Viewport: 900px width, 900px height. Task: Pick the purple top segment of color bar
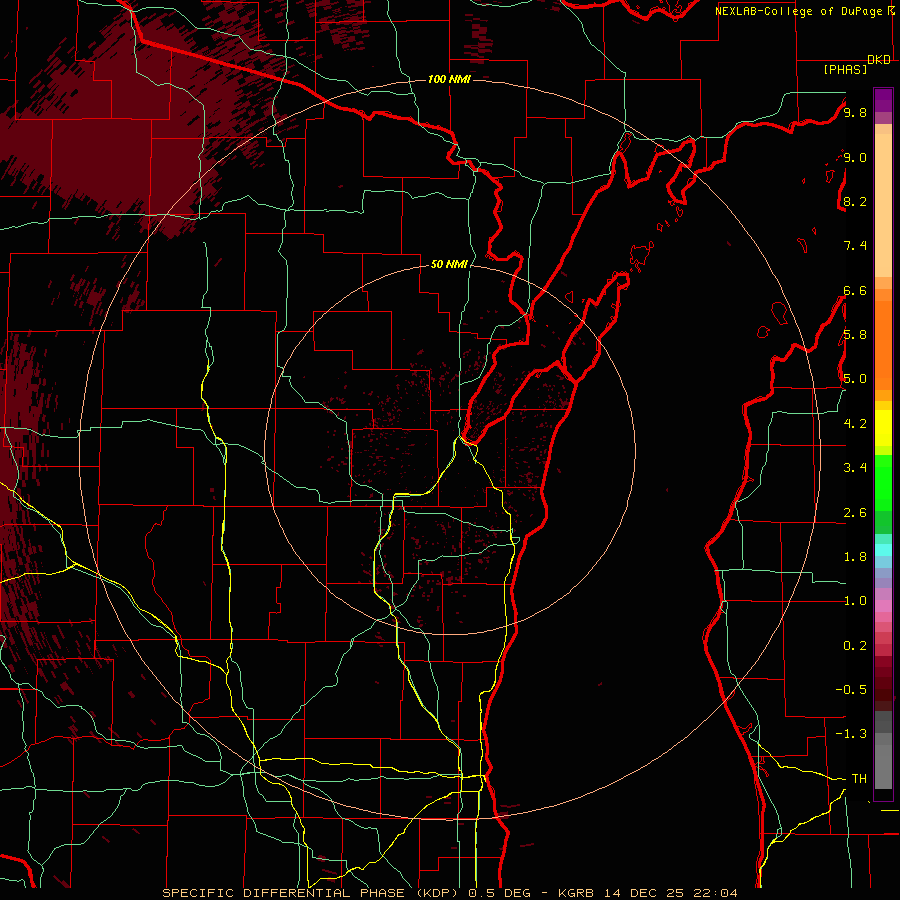pyautogui.click(x=883, y=100)
